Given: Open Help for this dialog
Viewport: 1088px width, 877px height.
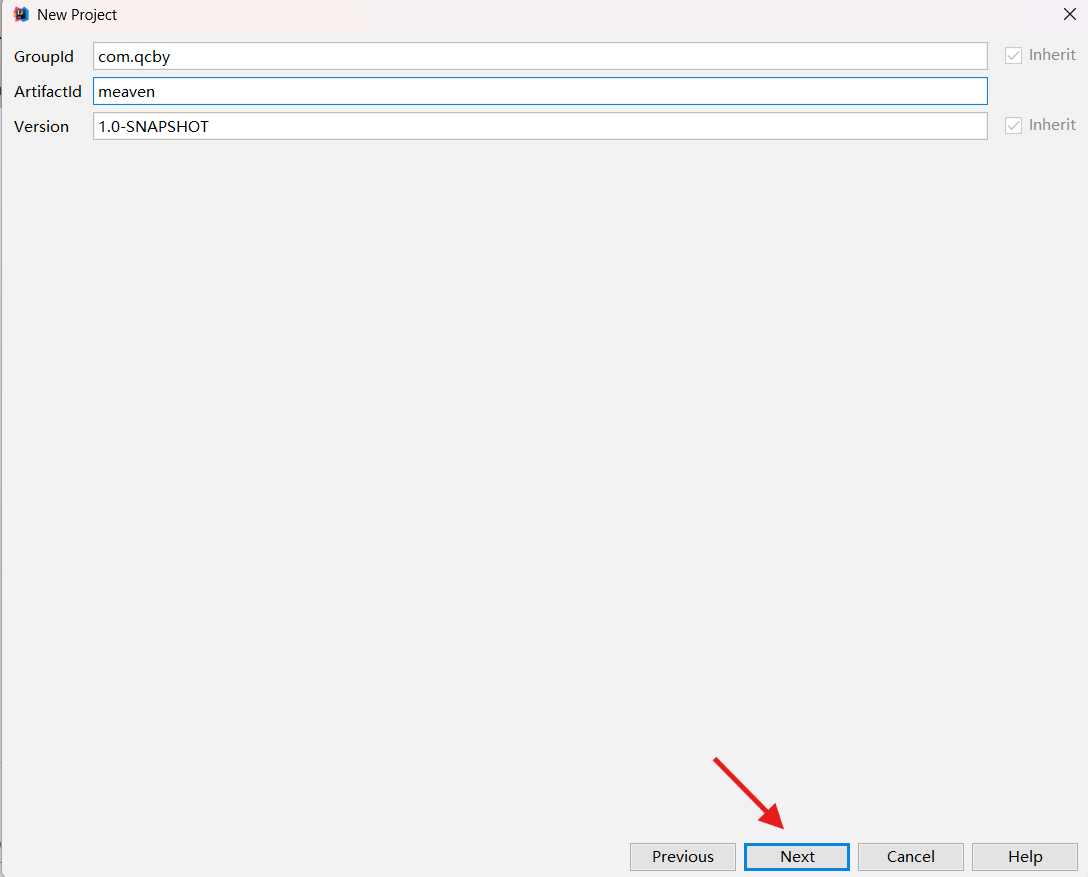Looking at the screenshot, I should pyautogui.click(x=1025, y=857).
